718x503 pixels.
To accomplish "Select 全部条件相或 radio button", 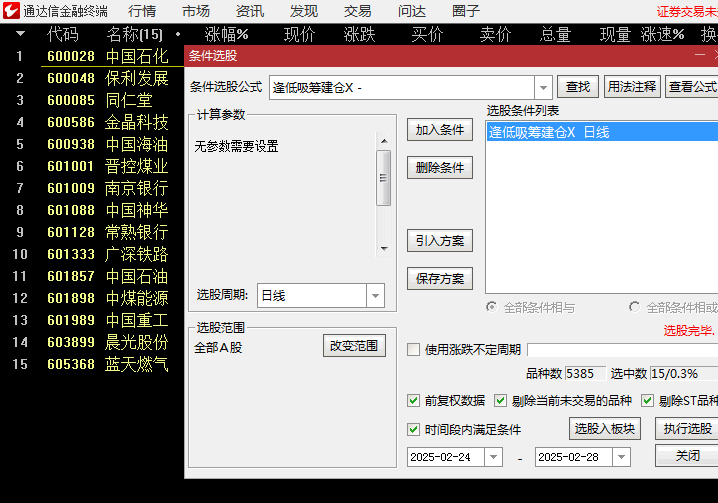I will pyautogui.click(x=634, y=307).
